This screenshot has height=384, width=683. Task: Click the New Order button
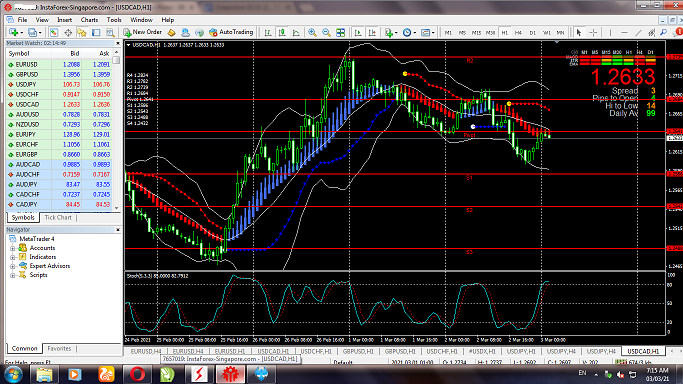[142, 32]
